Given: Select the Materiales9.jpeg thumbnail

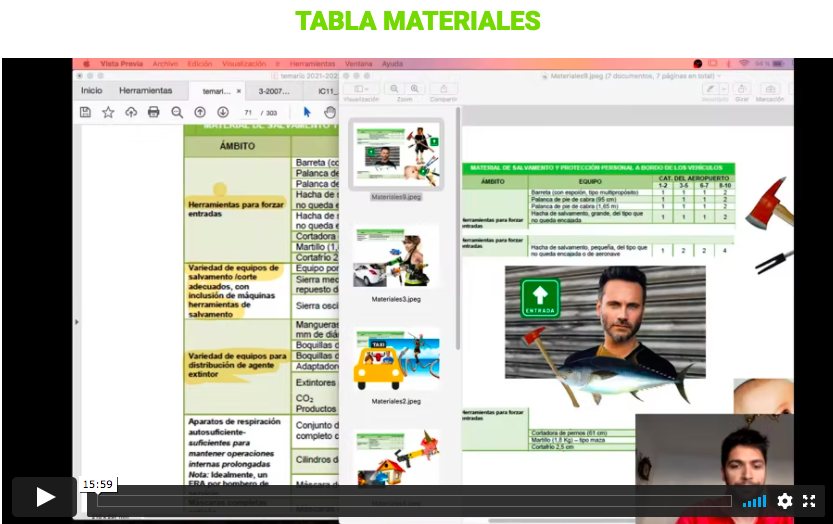Looking at the screenshot, I should tap(396, 155).
